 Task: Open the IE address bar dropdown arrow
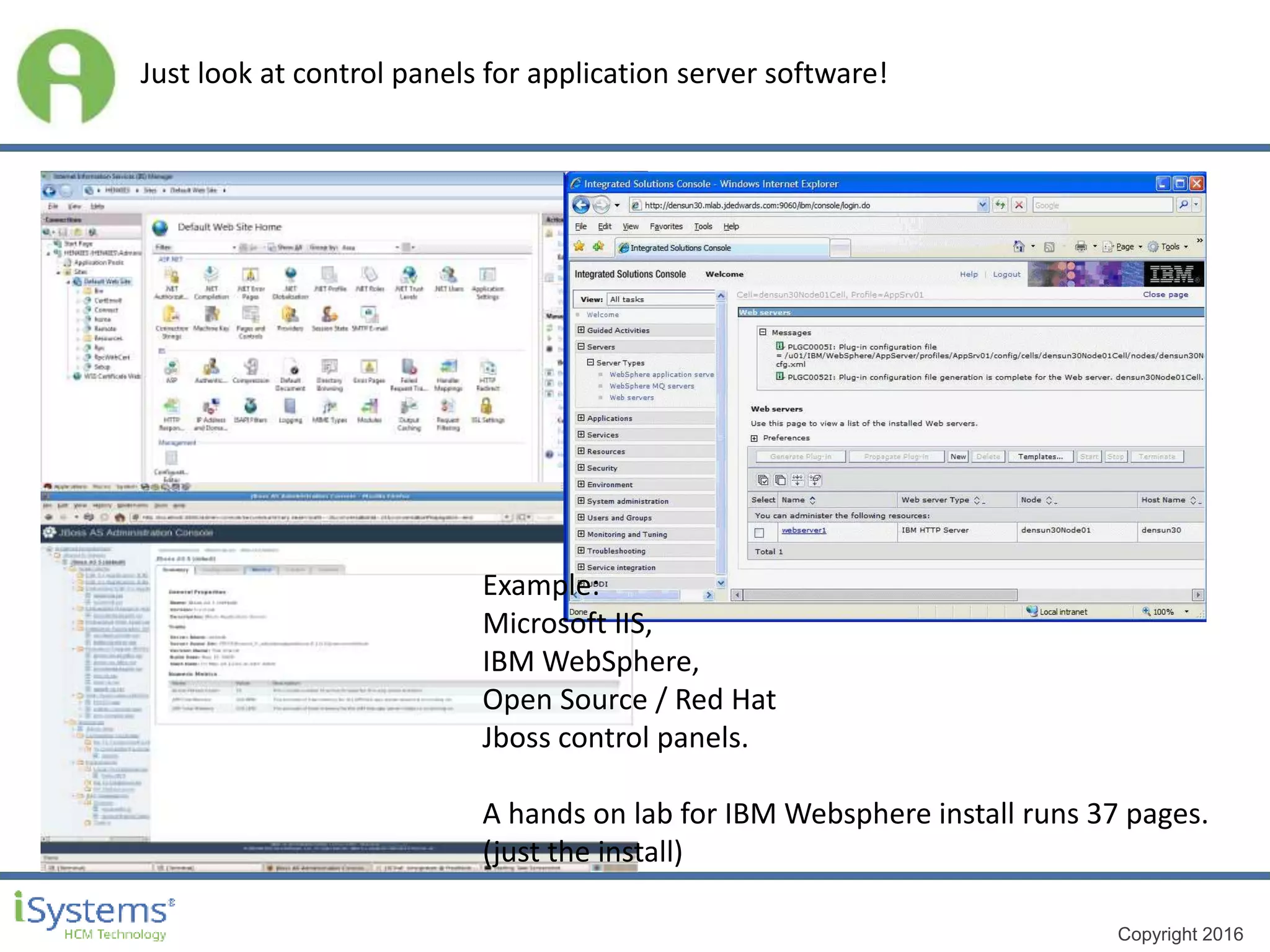click(x=982, y=205)
